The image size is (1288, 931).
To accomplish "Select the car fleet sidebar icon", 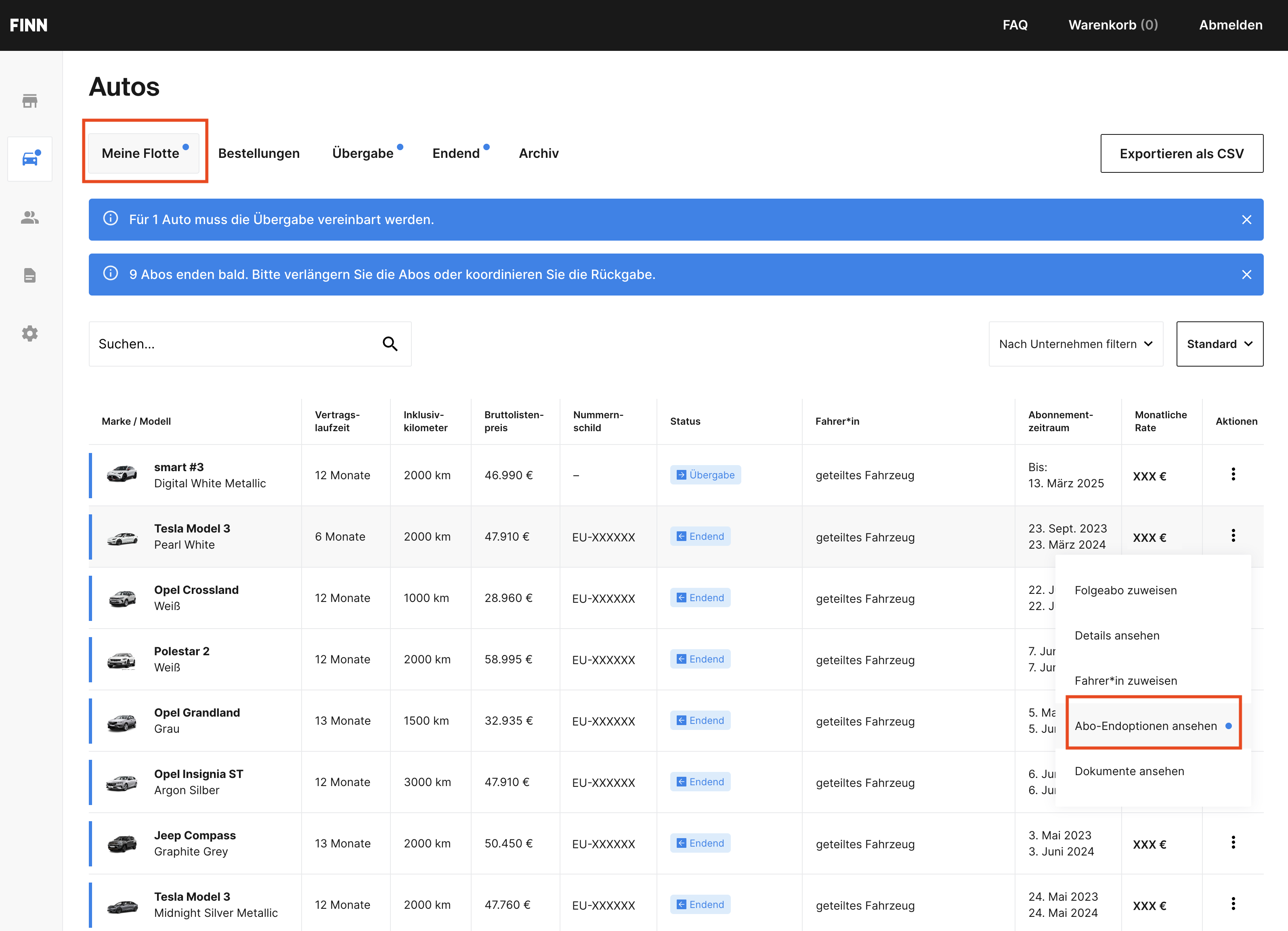I will coord(29,159).
